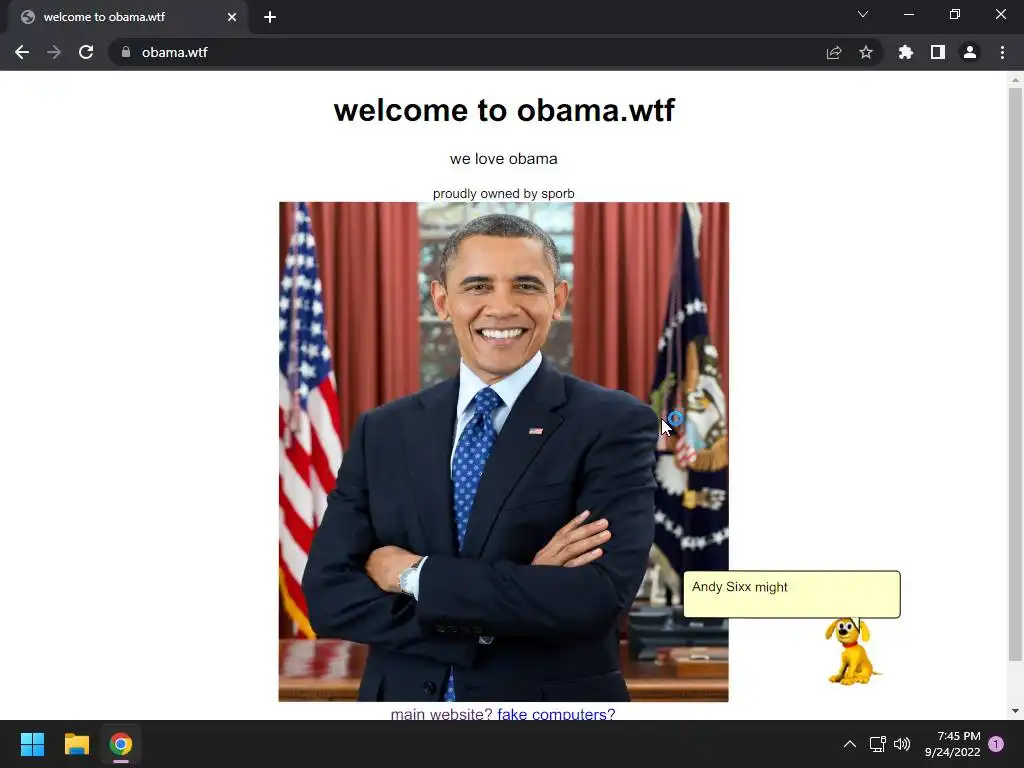
Task: Click the 'Andy Sixx might' speech bubble
Action: (x=792, y=594)
